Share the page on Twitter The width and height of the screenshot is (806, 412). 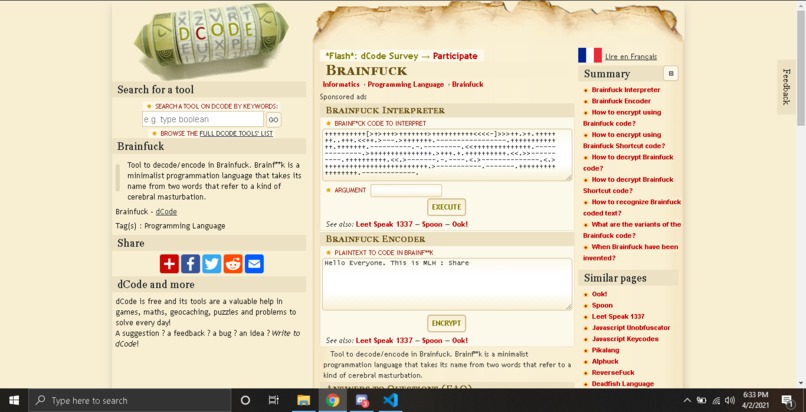(x=211, y=264)
